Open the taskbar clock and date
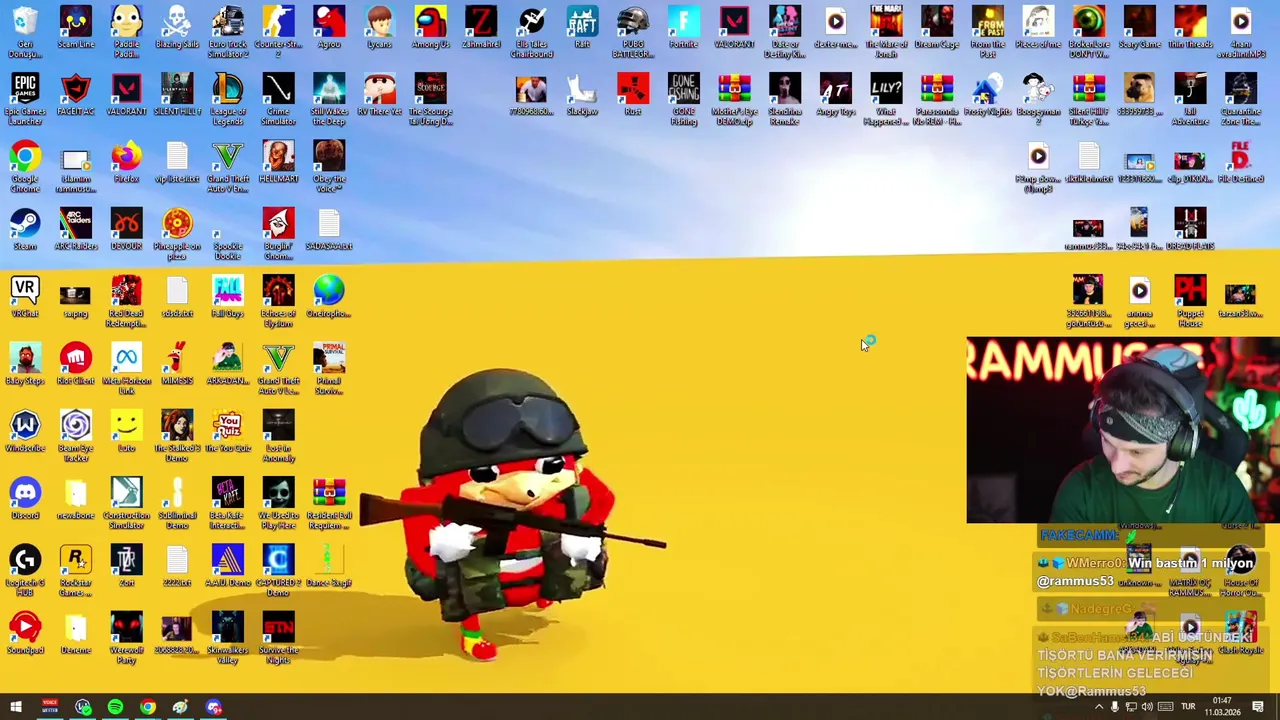1280x720 pixels. [x=1222, y=708]
